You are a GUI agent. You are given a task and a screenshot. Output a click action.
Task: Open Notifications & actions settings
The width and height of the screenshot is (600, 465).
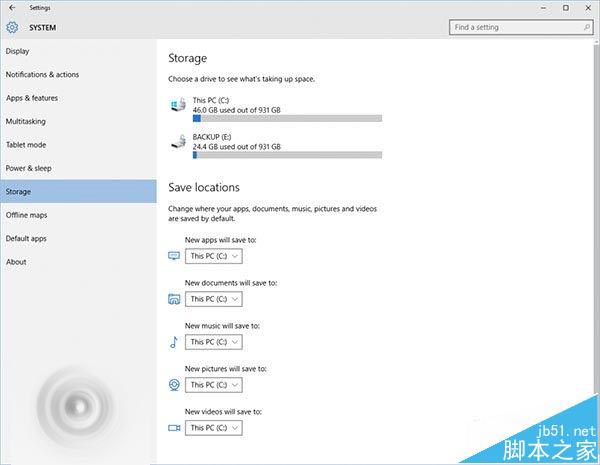[78, 75]
